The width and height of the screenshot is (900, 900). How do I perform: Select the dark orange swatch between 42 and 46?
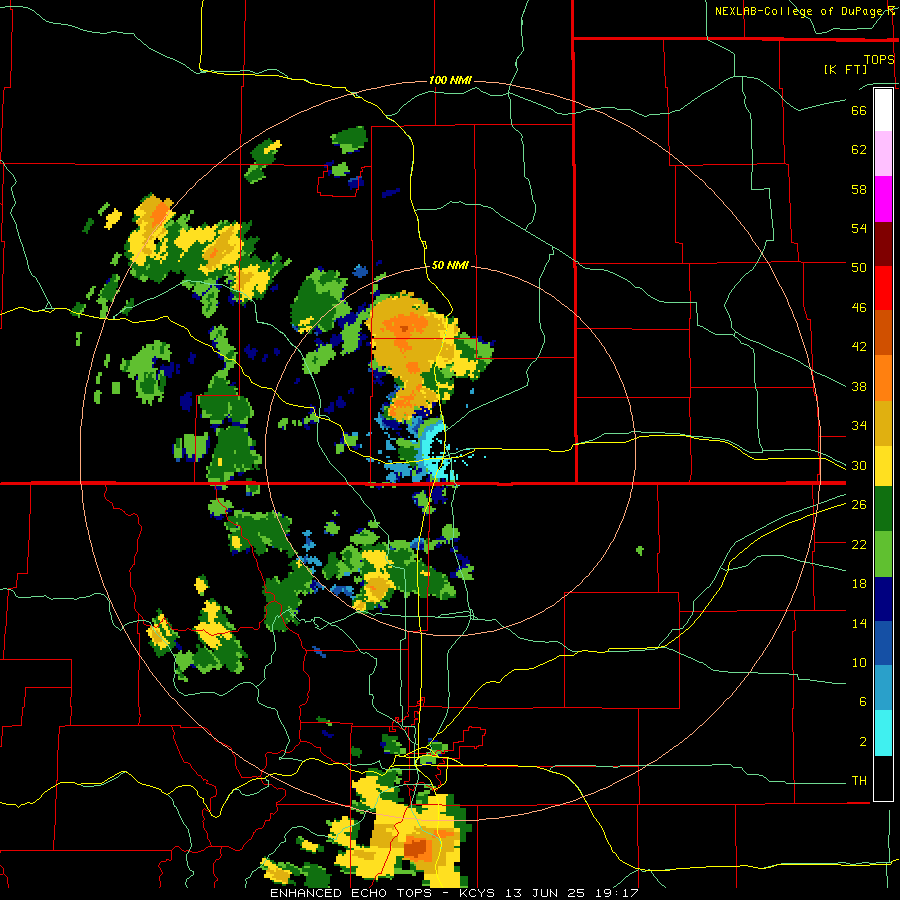click(883, 332)
